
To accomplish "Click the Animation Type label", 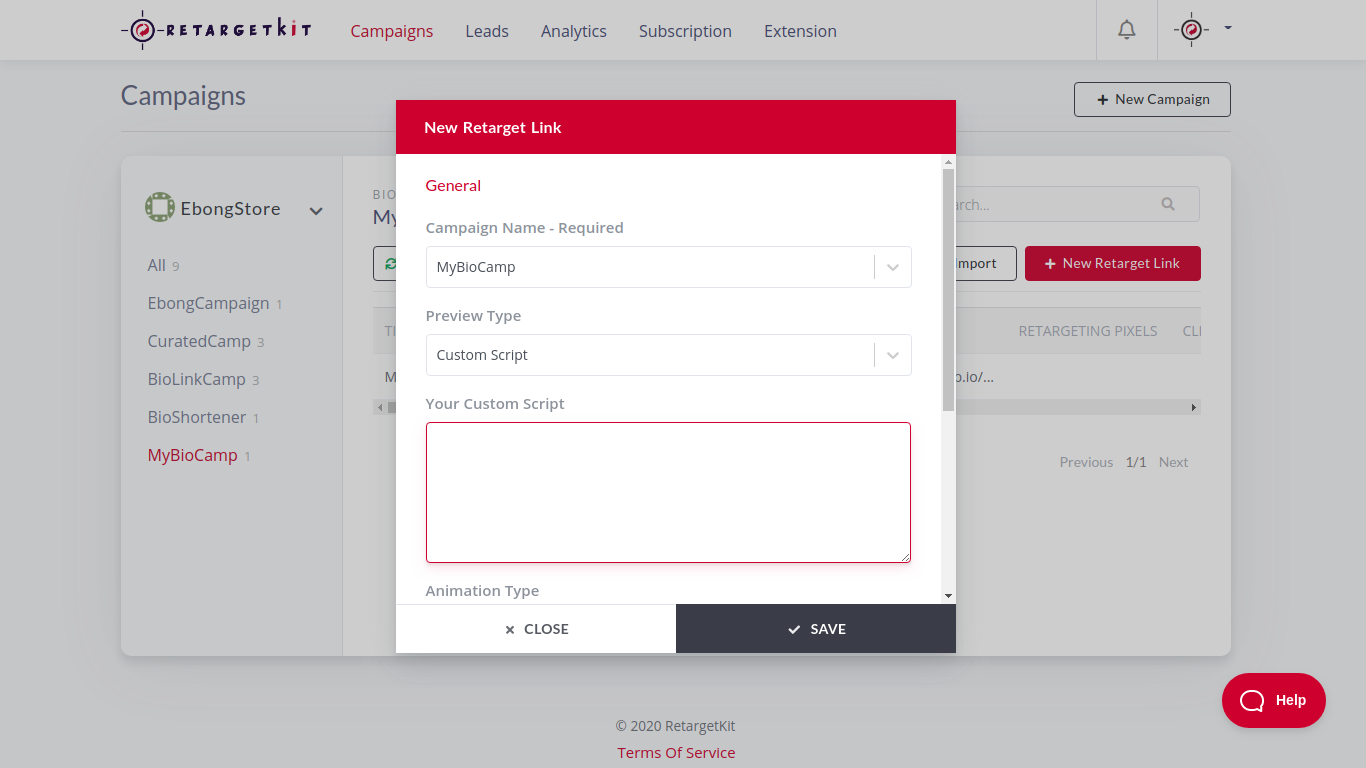I will pos(482,591).
